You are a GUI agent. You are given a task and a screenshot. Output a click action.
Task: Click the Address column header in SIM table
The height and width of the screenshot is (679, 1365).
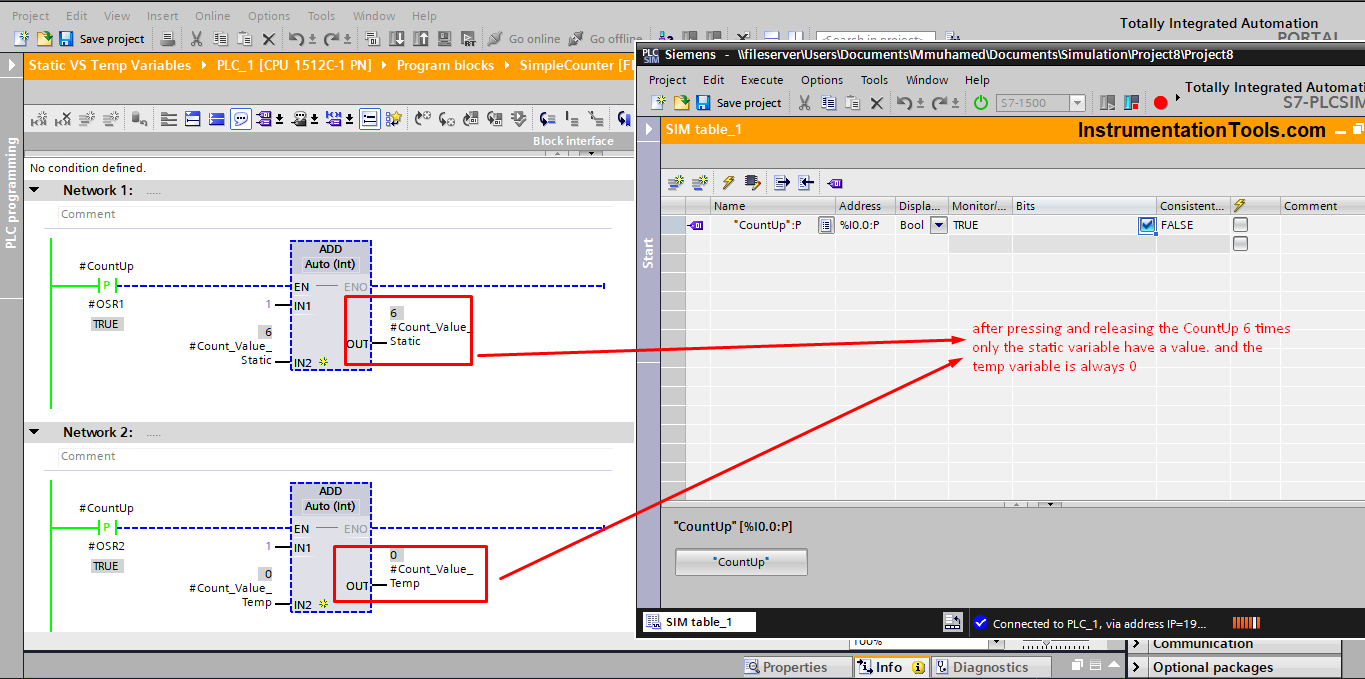866,206
